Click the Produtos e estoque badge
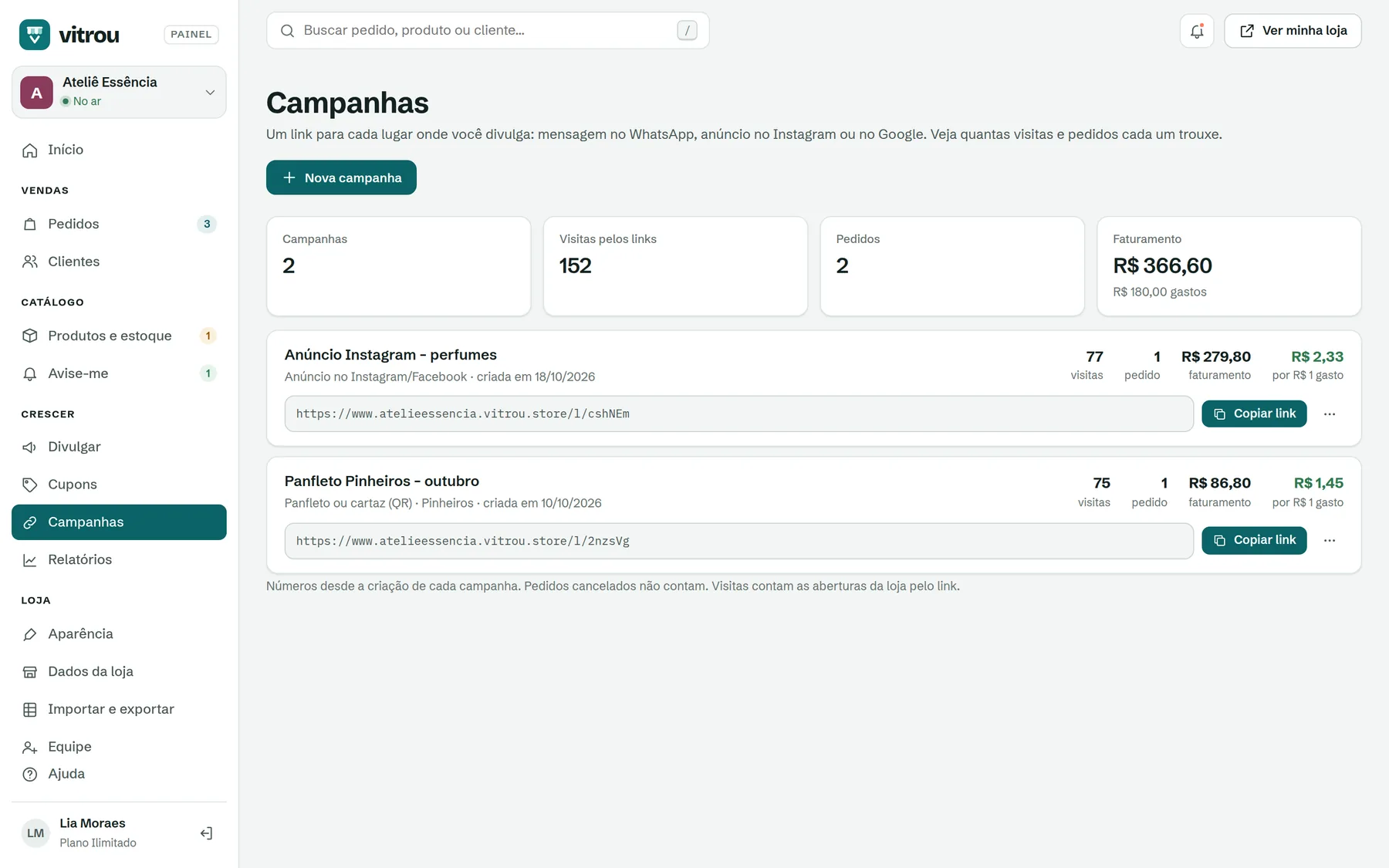This screenshot has height=868, width=1389. tap(208, 336)
